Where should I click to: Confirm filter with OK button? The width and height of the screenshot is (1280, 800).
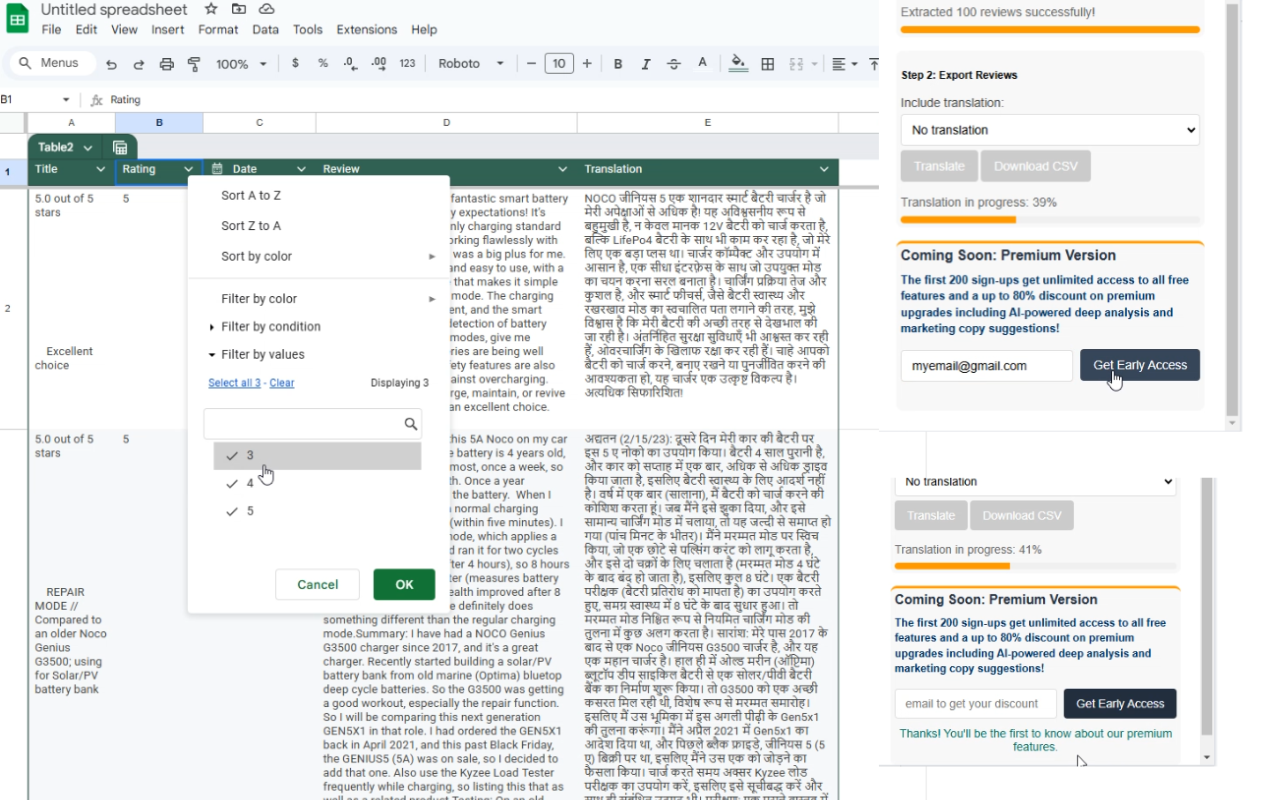(404, 585)
